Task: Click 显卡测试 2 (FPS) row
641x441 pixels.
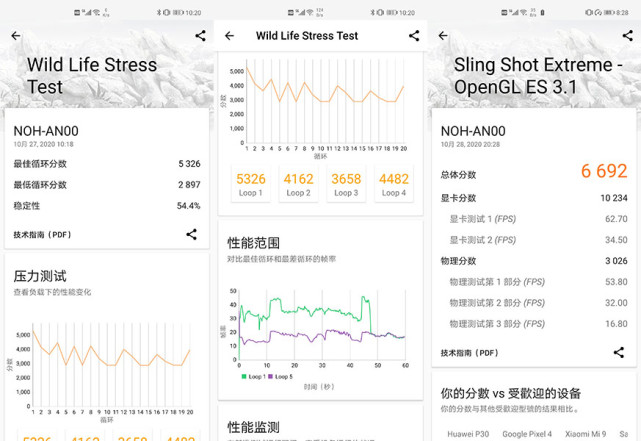Action: 534,240
